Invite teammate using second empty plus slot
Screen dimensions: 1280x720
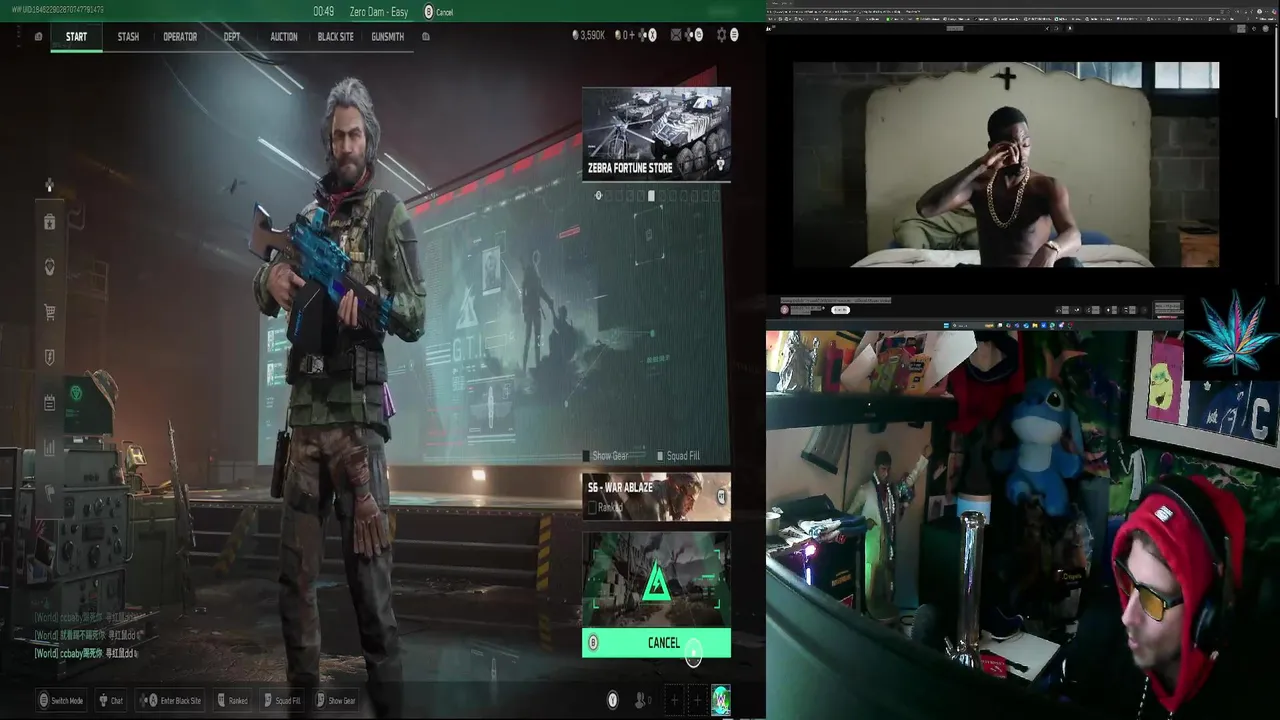[x=697, y=700]
